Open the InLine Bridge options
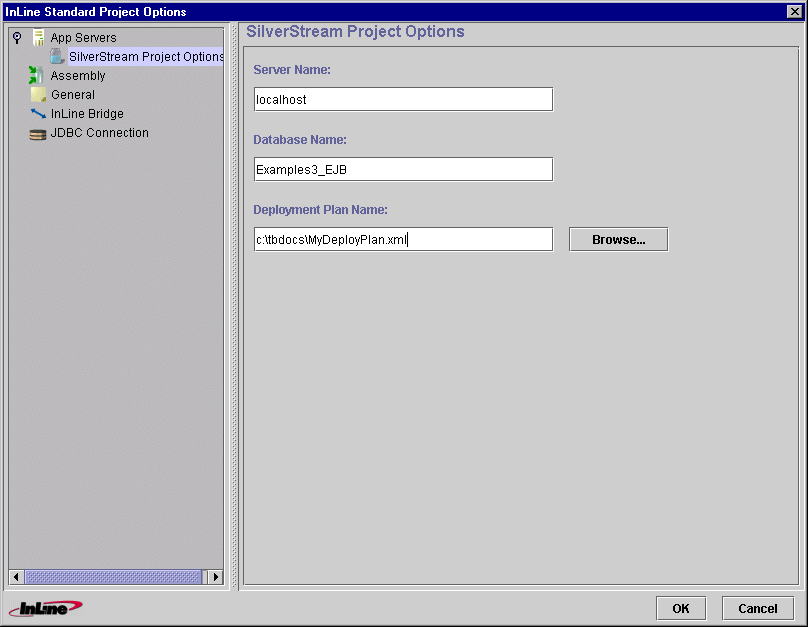This screenshot has height=627, width=808. point(87,113)
